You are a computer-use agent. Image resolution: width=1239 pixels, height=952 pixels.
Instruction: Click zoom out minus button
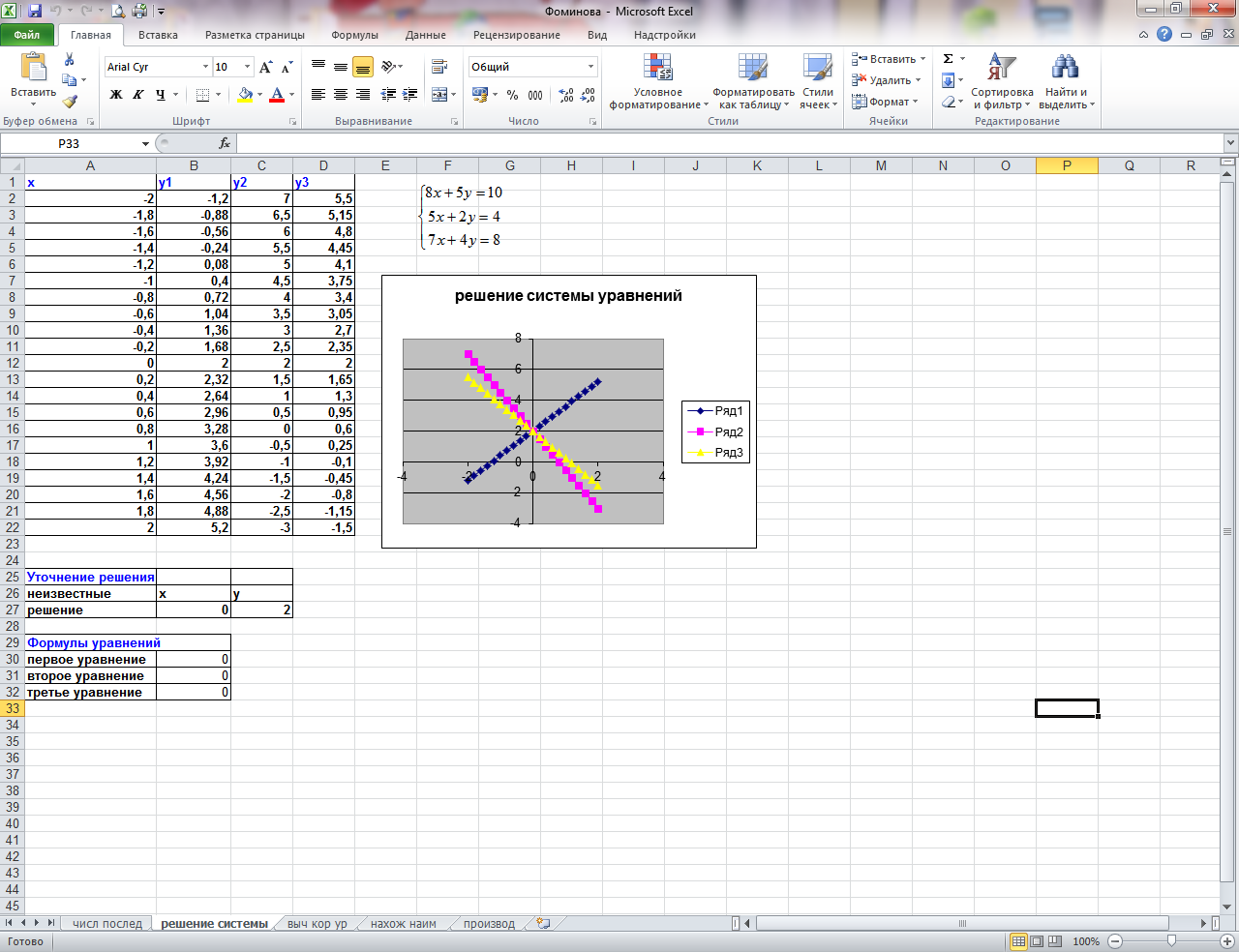(1115, 941)
